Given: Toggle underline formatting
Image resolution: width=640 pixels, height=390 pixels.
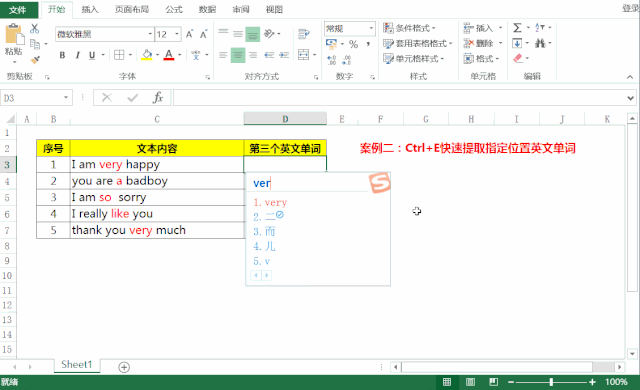Looking at the screenshot, I should 92,55.
